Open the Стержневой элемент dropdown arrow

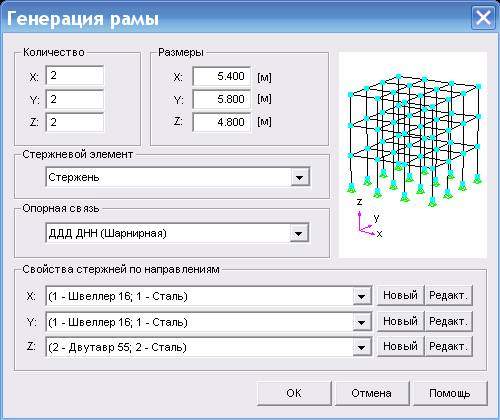(300, 177)
